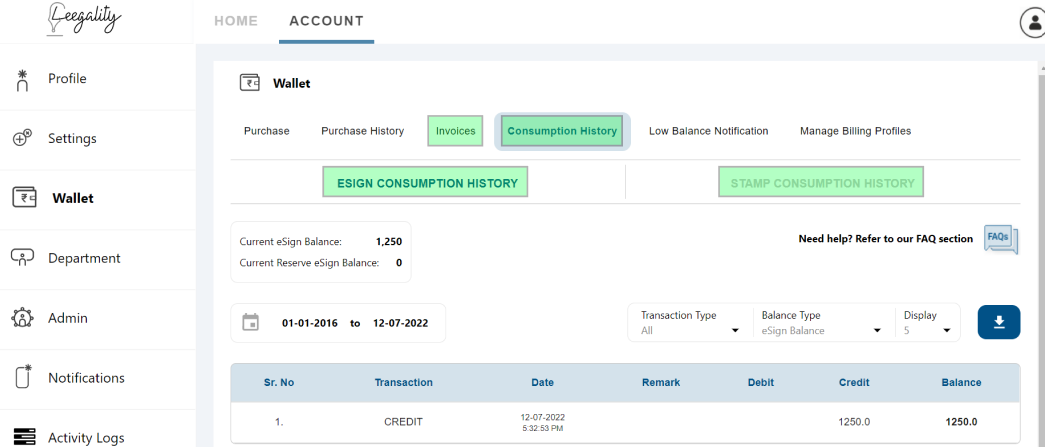Screen dimensions: 1045x447
Task: Go to Purchase History section
Action: point(363,131)
